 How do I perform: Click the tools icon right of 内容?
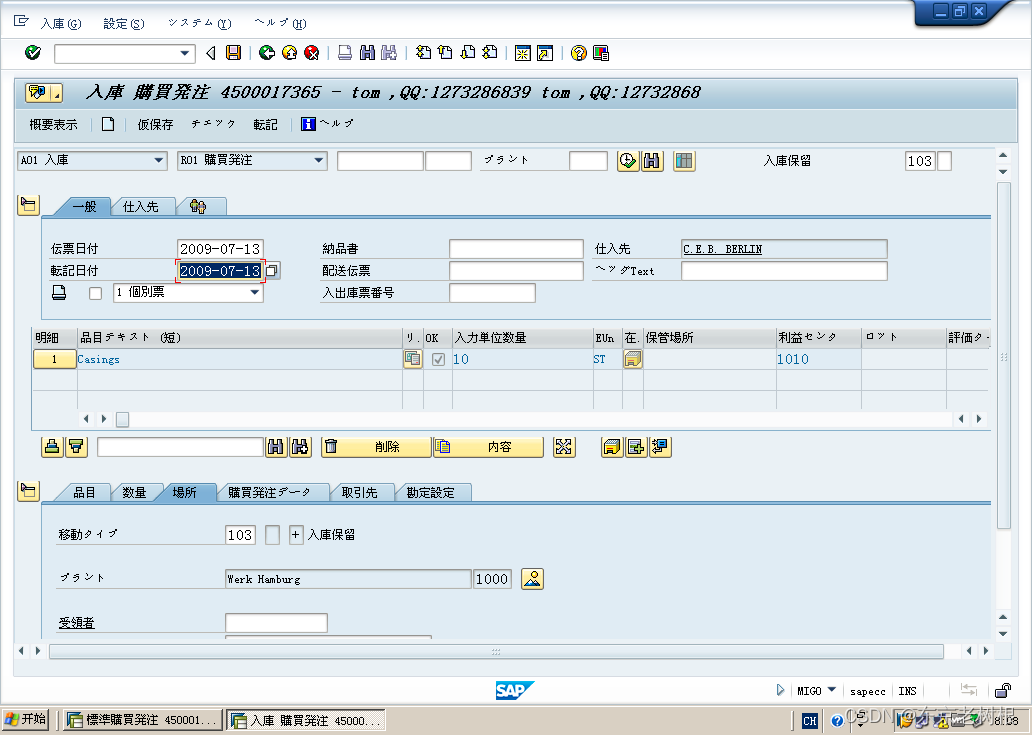click(564, 447)
